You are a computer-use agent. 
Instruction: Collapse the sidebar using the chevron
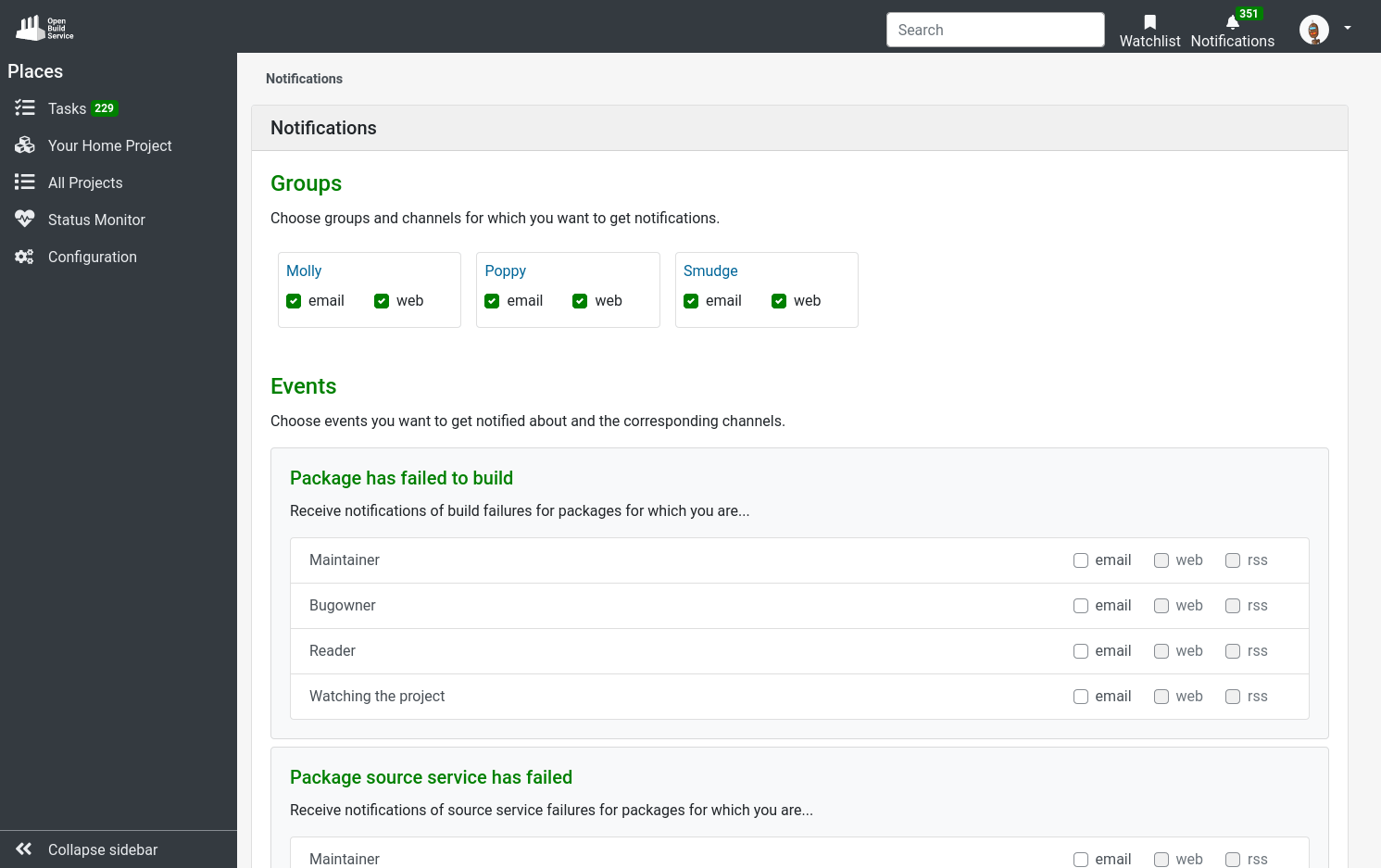coord(22,849)
